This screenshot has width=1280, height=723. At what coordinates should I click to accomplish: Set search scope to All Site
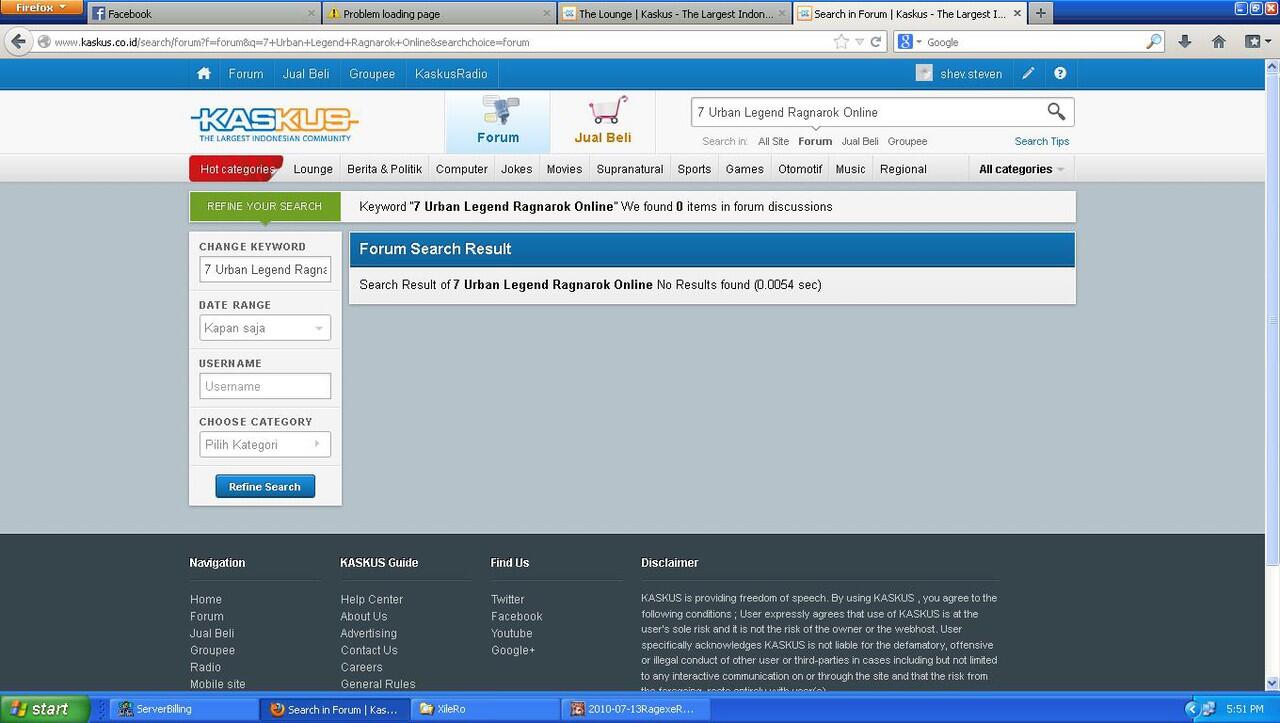[x=773, y=141]
